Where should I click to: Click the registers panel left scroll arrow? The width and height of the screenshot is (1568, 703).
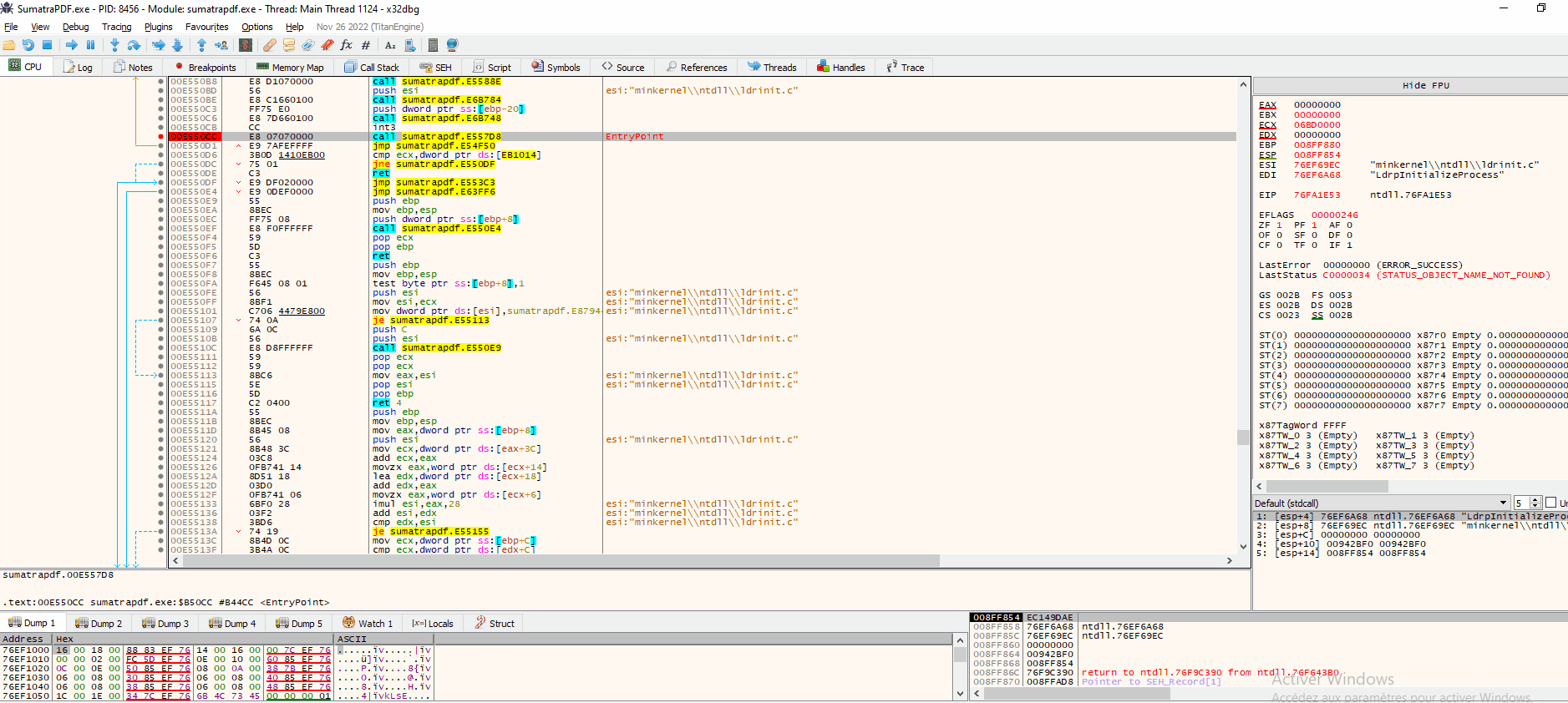pyautogui.click(x=1260, y=486)
